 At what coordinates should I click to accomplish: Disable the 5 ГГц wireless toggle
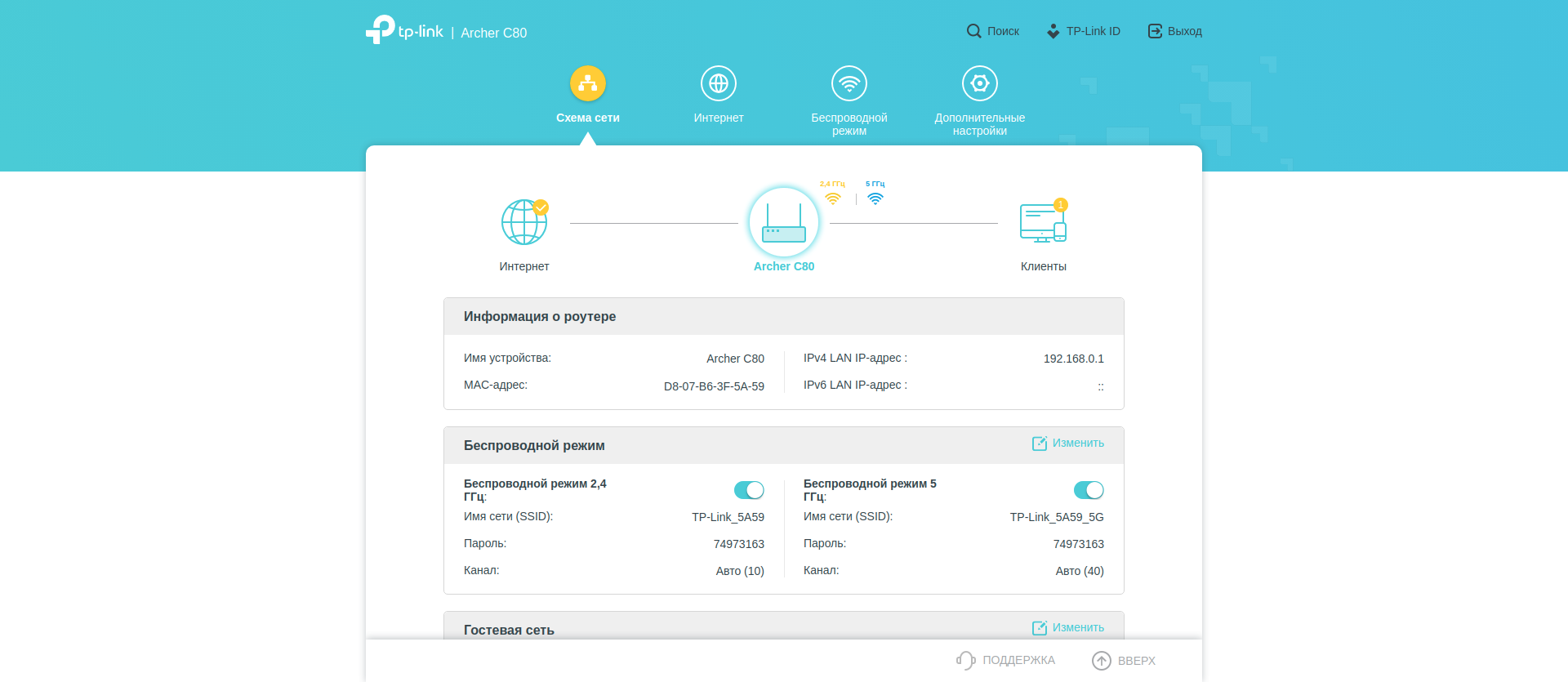click(x=1089, y=490)
